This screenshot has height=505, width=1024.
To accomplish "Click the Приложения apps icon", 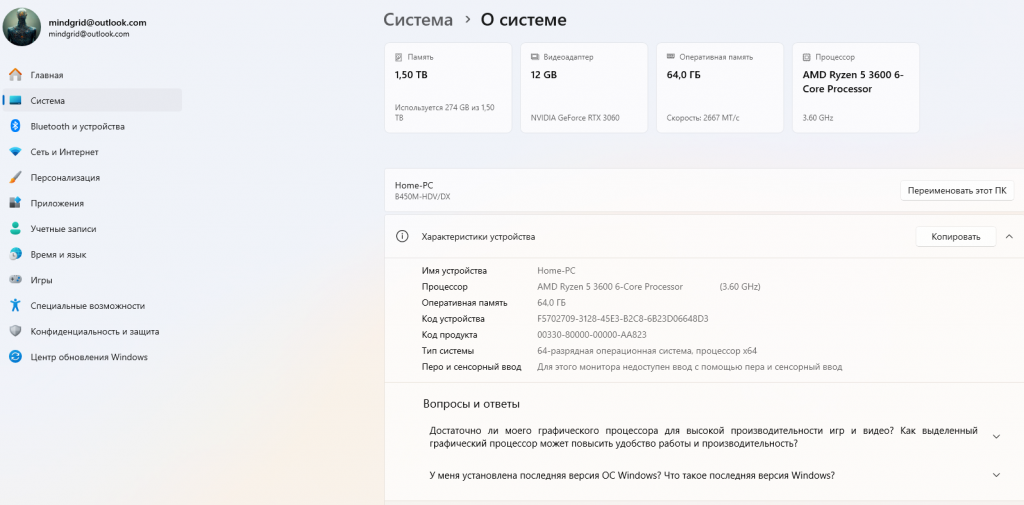I will click(x=15, y=203).
